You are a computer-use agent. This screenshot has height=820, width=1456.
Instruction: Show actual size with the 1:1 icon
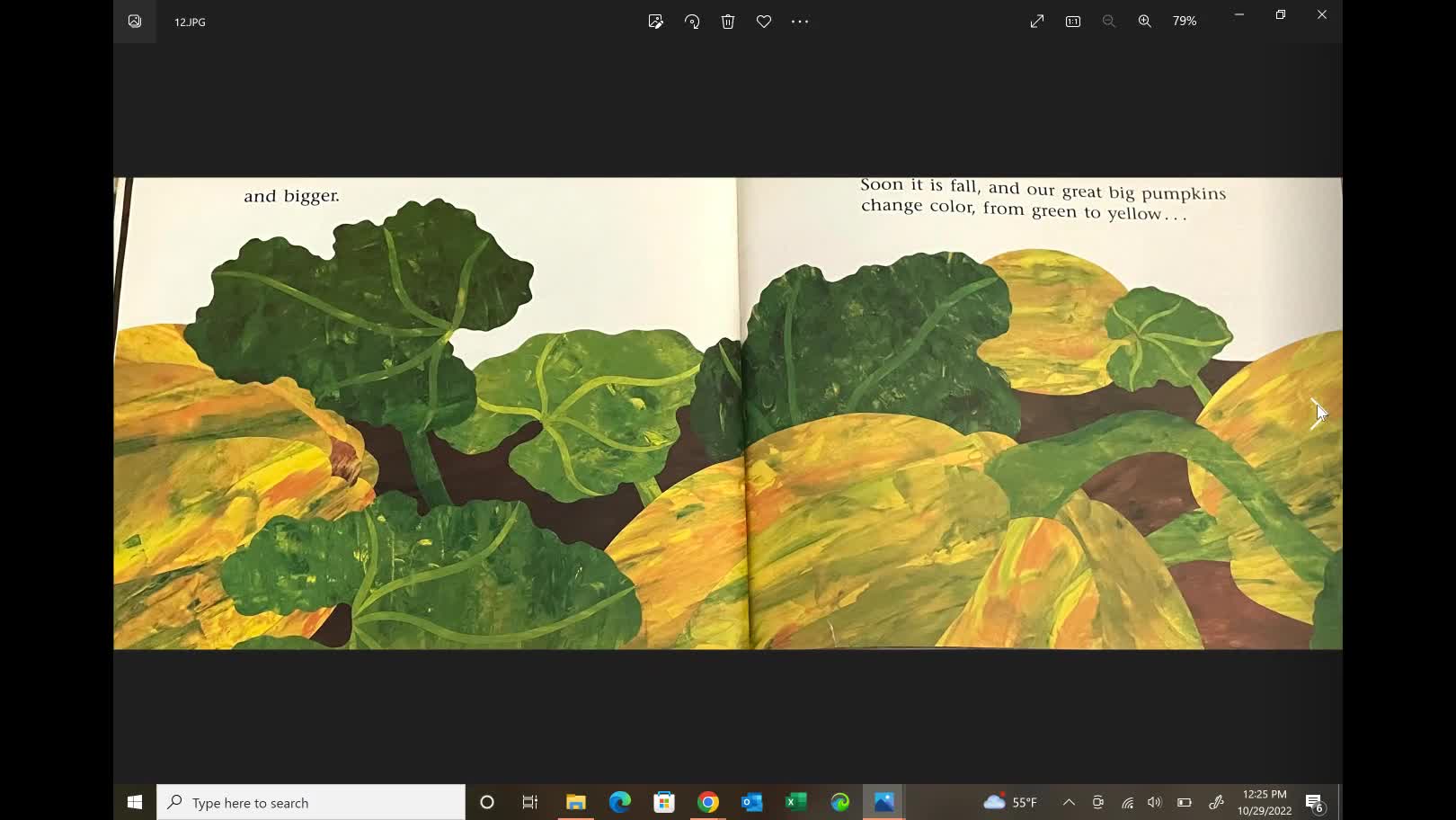tap(1073, 22)
